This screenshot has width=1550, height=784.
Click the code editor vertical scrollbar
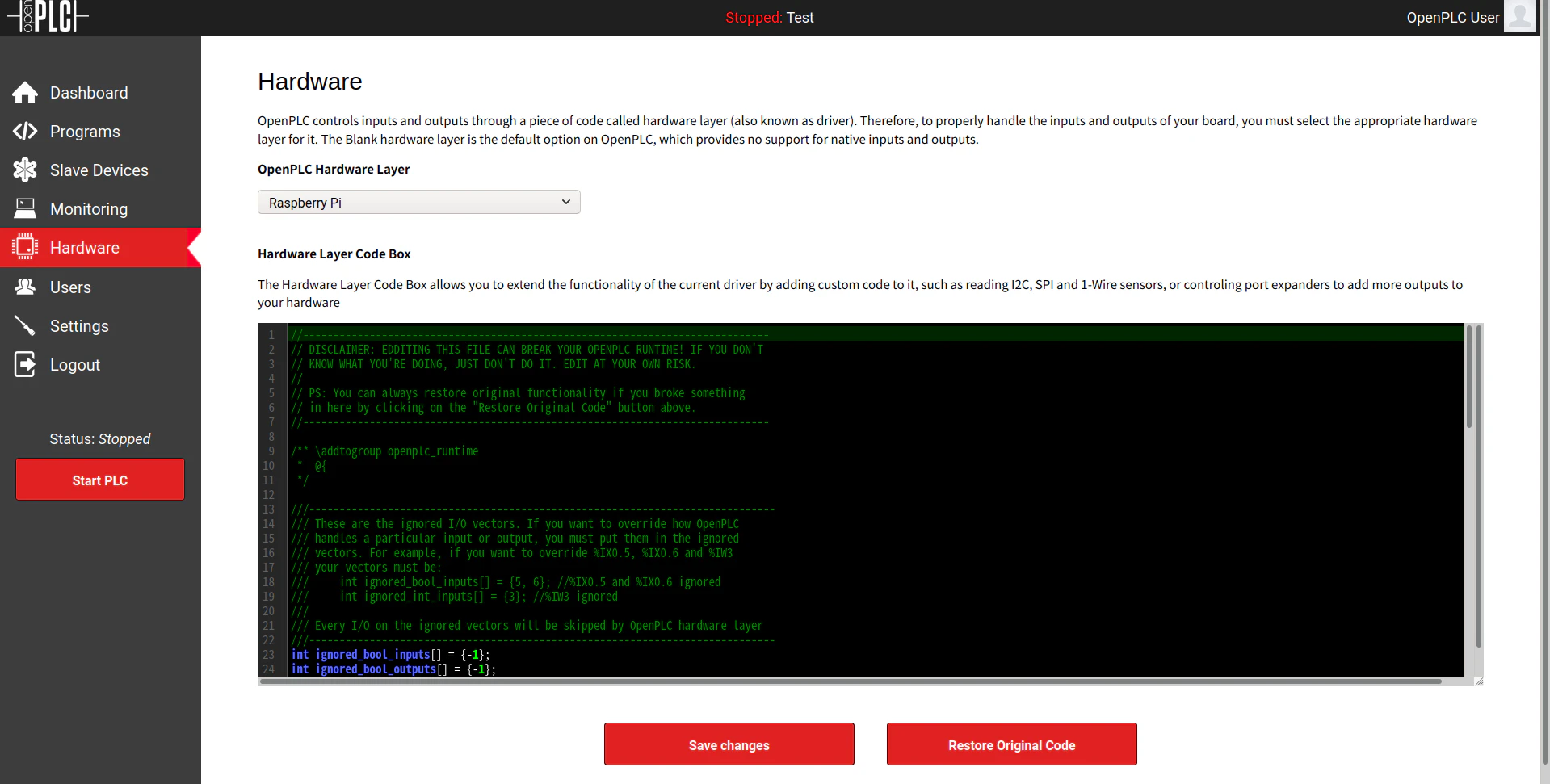pyautogui.click(x=1468, y=376)
